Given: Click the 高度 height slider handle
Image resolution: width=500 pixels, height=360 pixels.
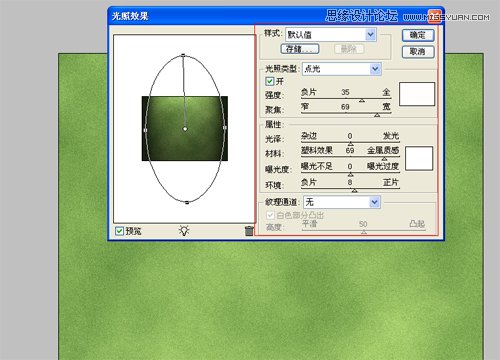Looking at the screenshot, I should pyautogui.click(x=364, y=232).
